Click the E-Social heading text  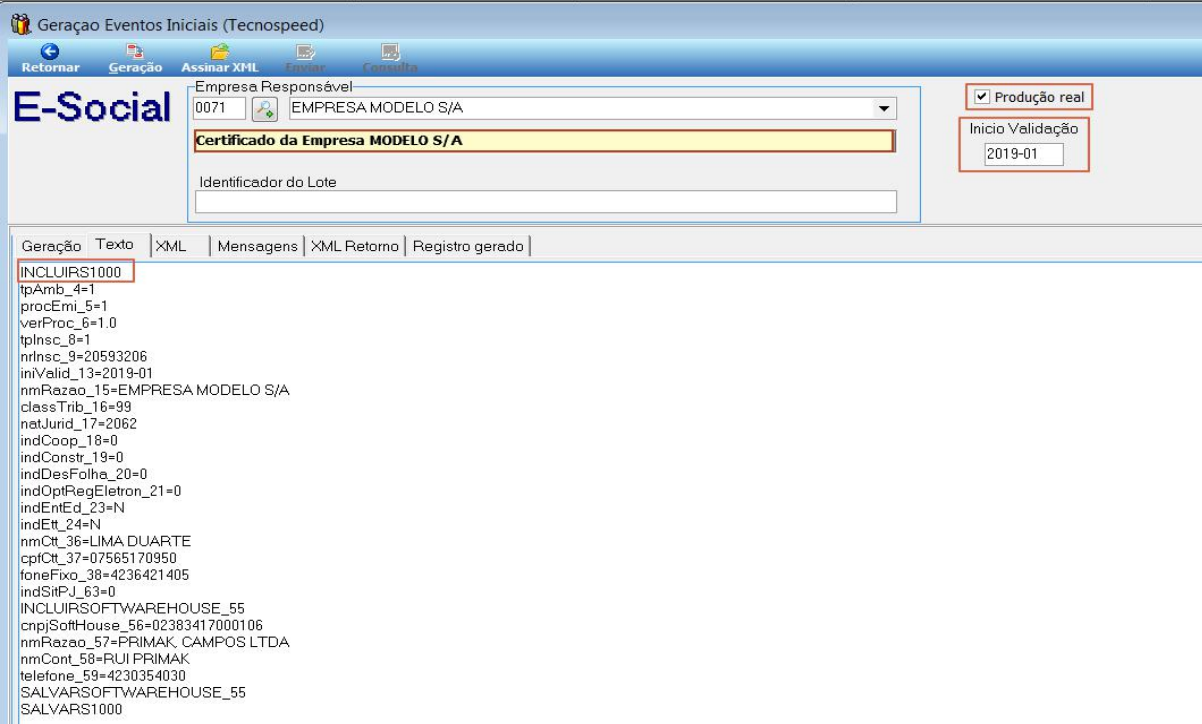point(92,108)
